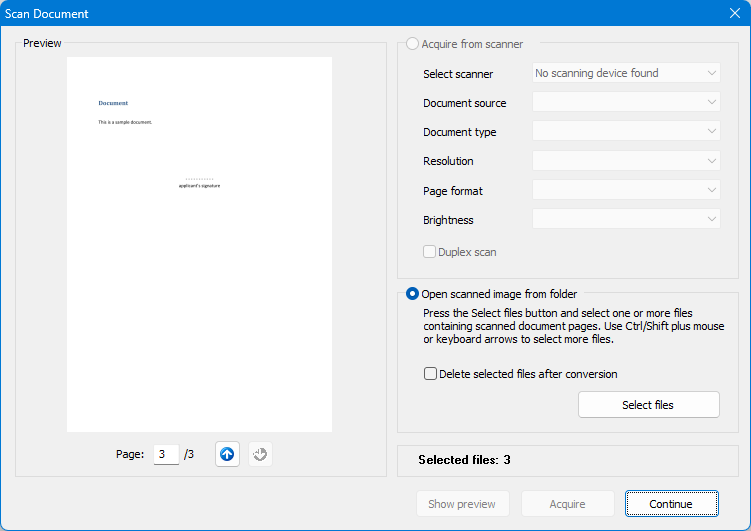Click the blue up arrow previous page icon
Image resolution: width=751 pixels, height=531 pixels.
227,454
